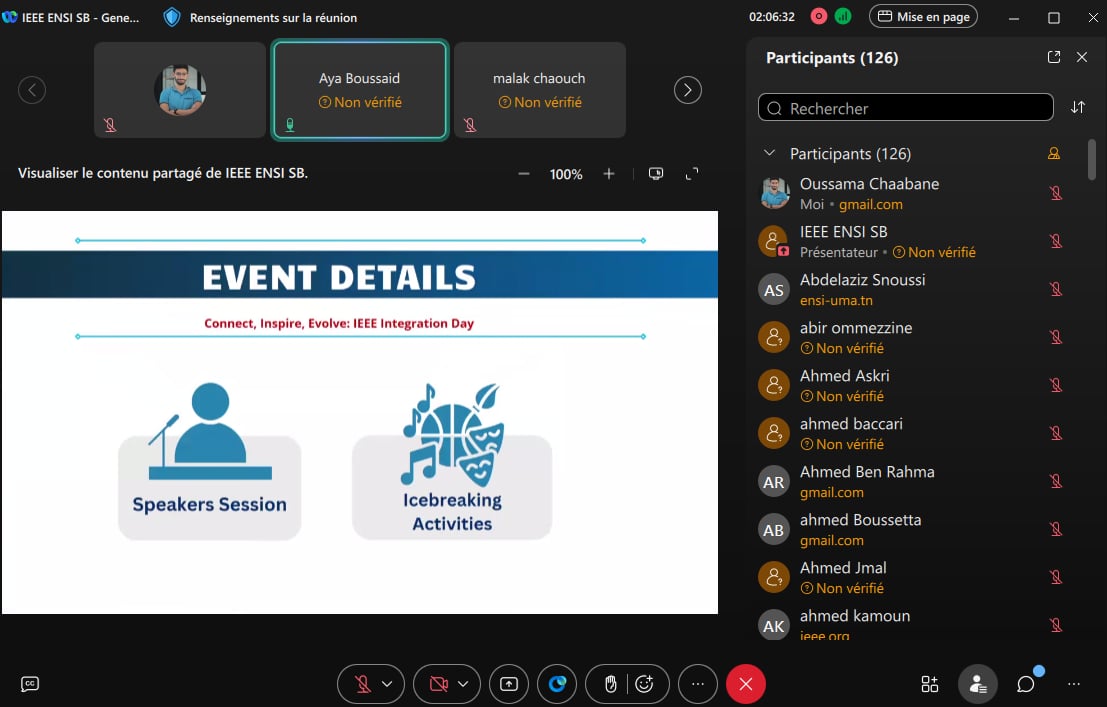Open Renseignements sur la réunion
This screenshot has height=707, width=1107.
(261, 17)
